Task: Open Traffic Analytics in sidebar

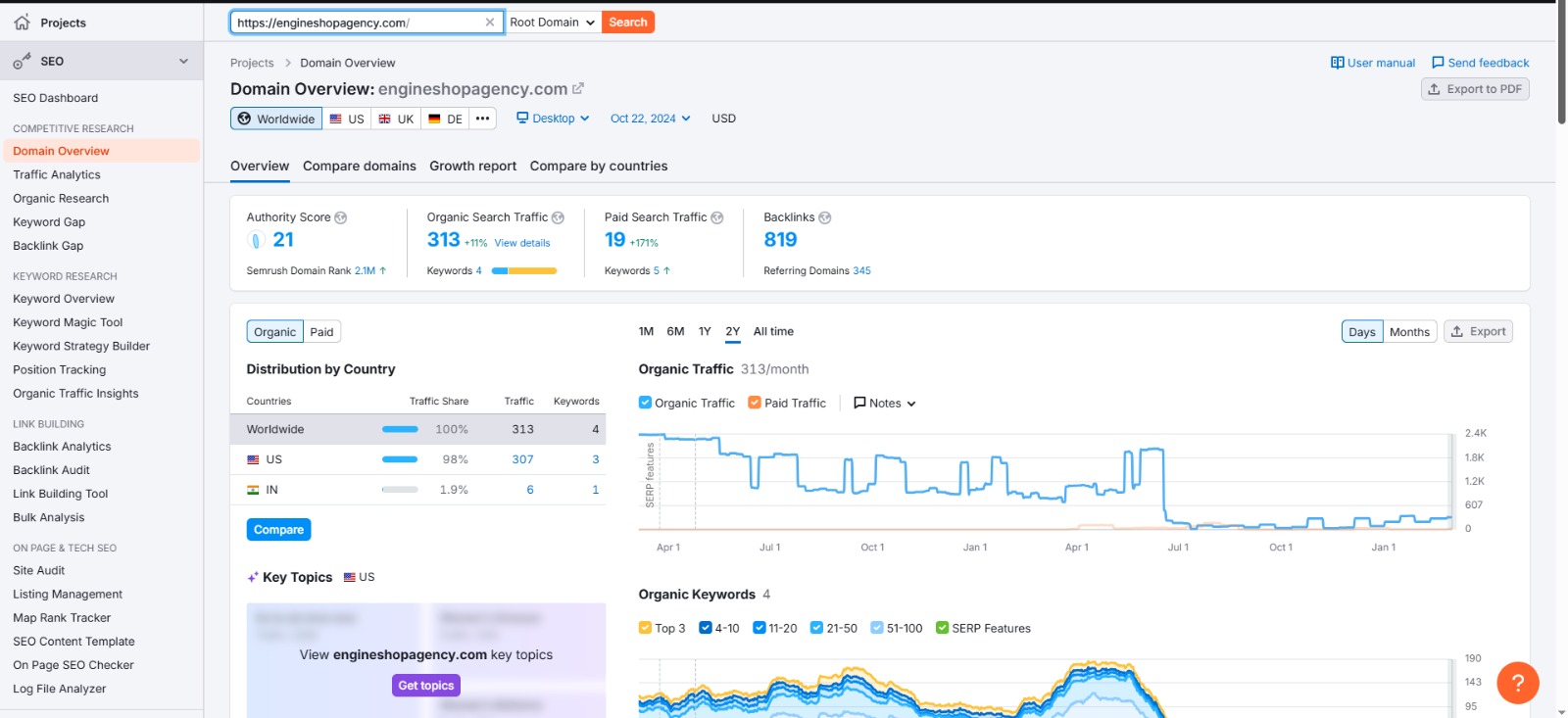Action: coord(57,174)
